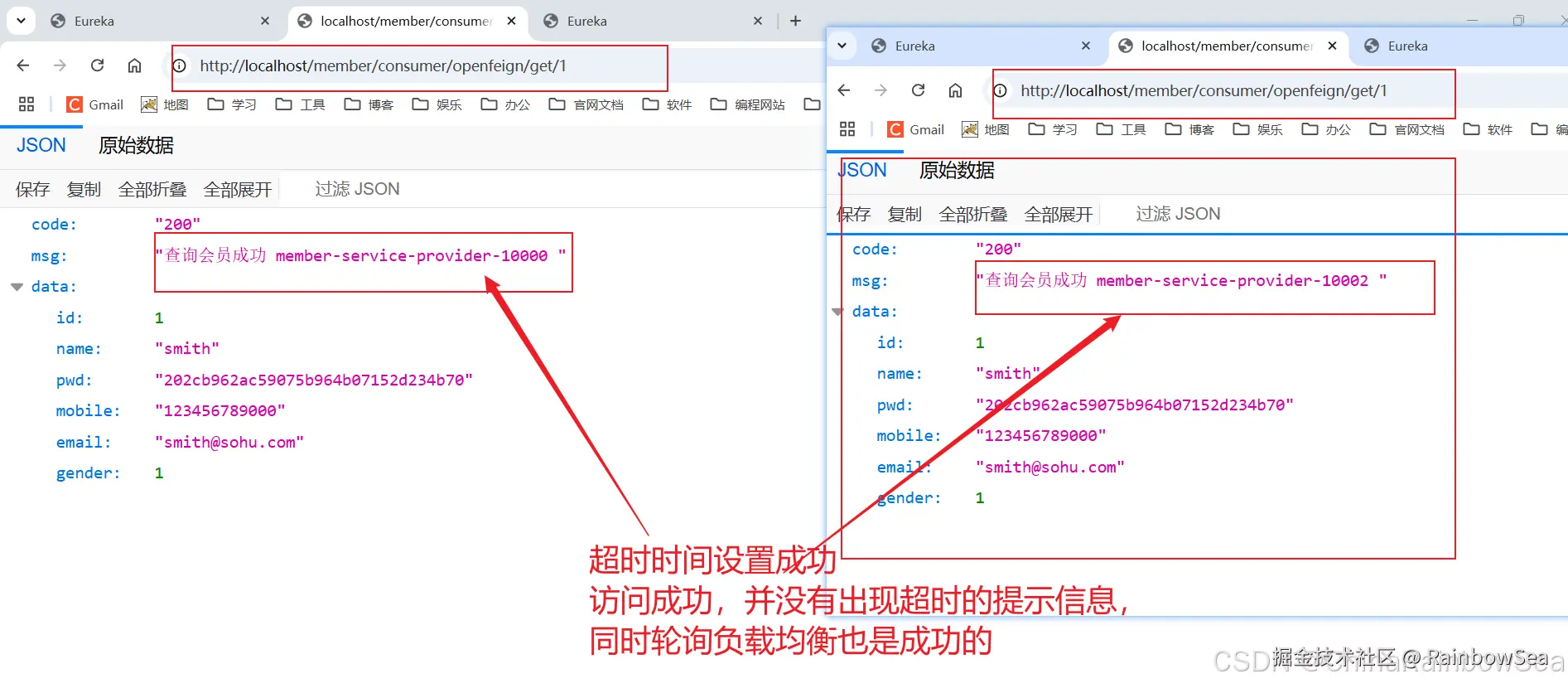Focus the left window address bar URL

[x=383, y=65]
